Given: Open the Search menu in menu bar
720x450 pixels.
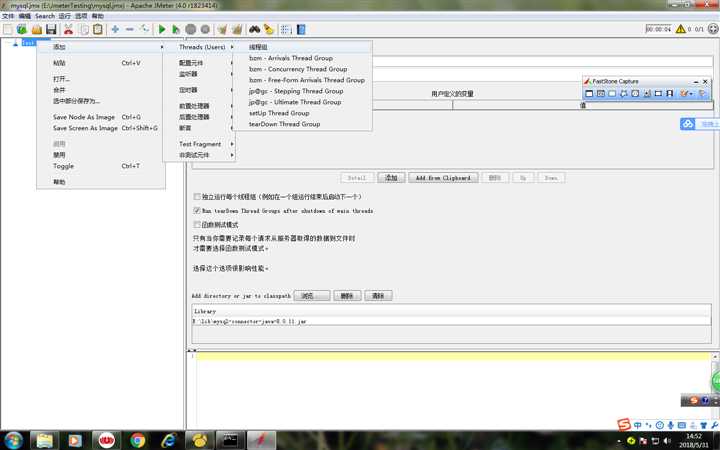Looking at the screenshot, I should tap(45, 16).
